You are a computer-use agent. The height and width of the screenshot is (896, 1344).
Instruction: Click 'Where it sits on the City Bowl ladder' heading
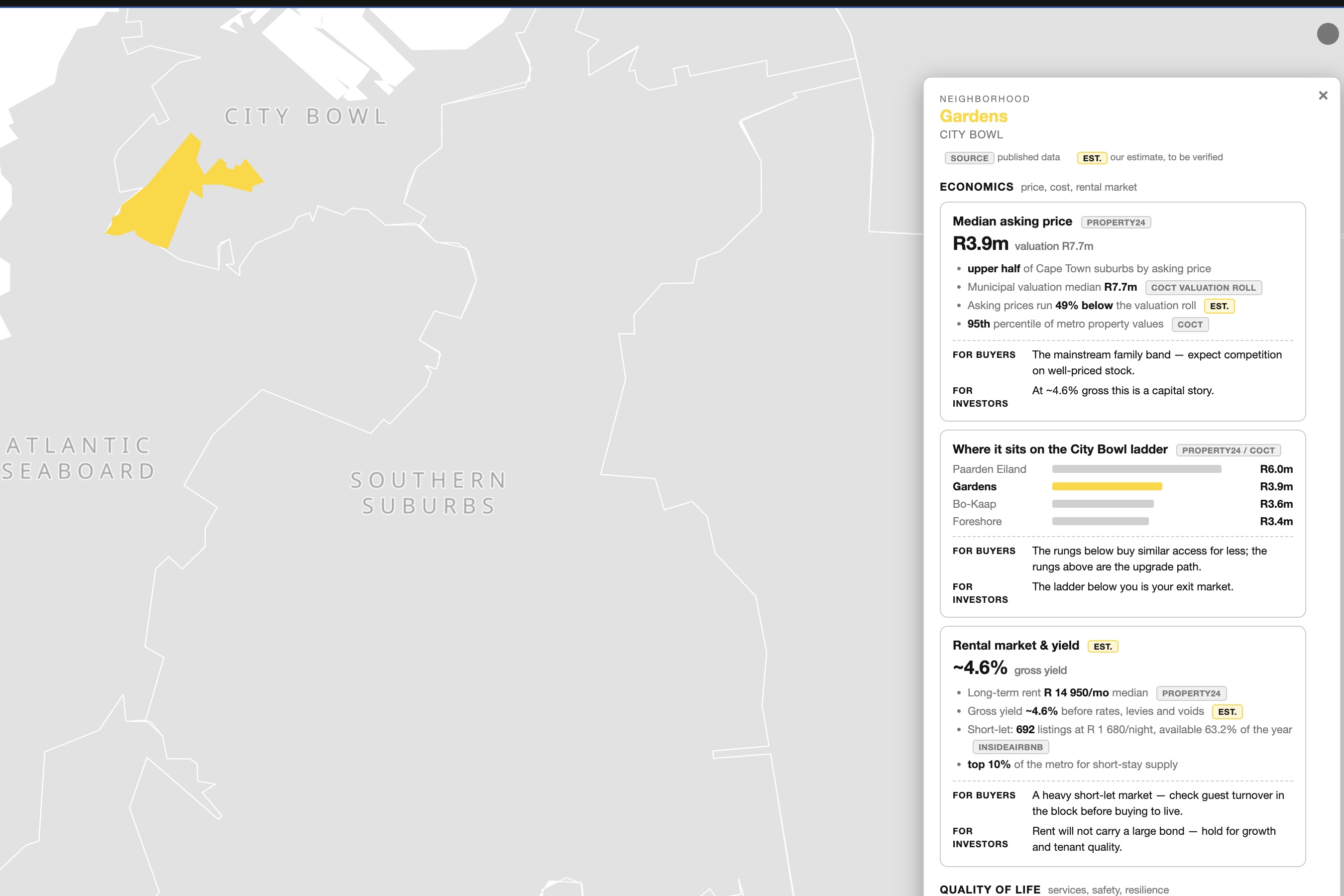click(1060, 449)
